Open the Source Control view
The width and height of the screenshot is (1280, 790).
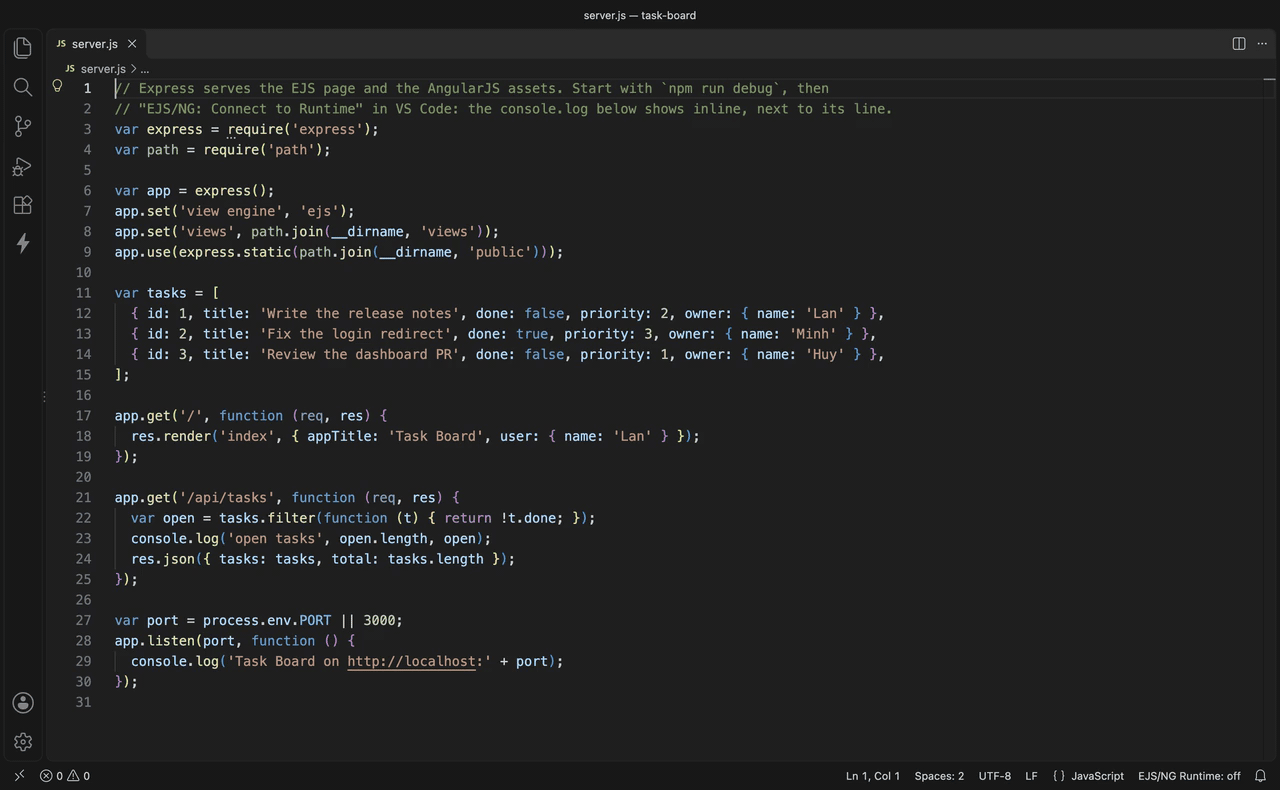pos(22,126)
